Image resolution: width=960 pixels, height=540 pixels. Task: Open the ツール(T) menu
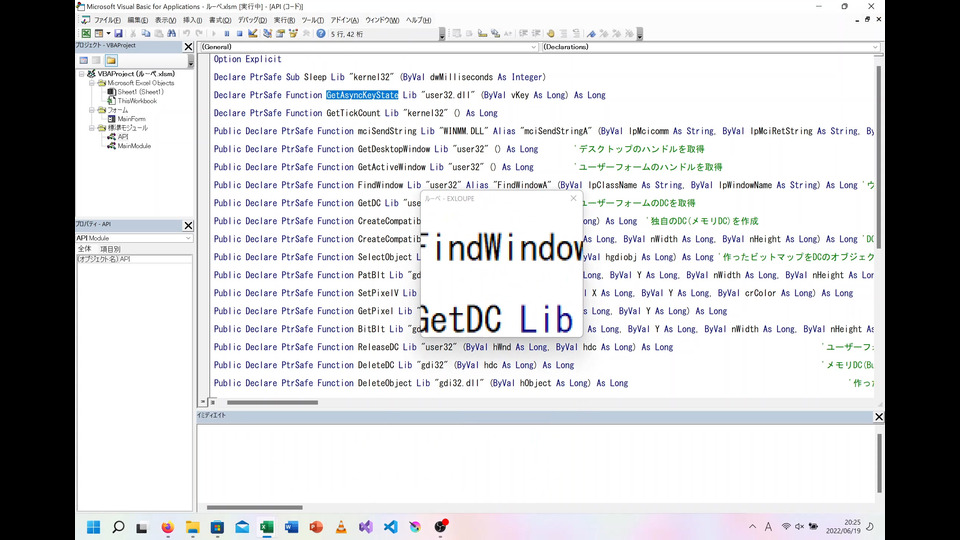click(x=312, y=20)
